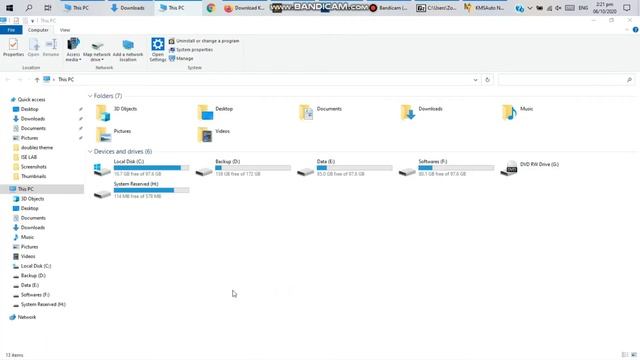Open Music in the navigation tree
Image resolution: width=640 pixels, height=360 pixels.
pyautogui.click(x=27, y=237)
